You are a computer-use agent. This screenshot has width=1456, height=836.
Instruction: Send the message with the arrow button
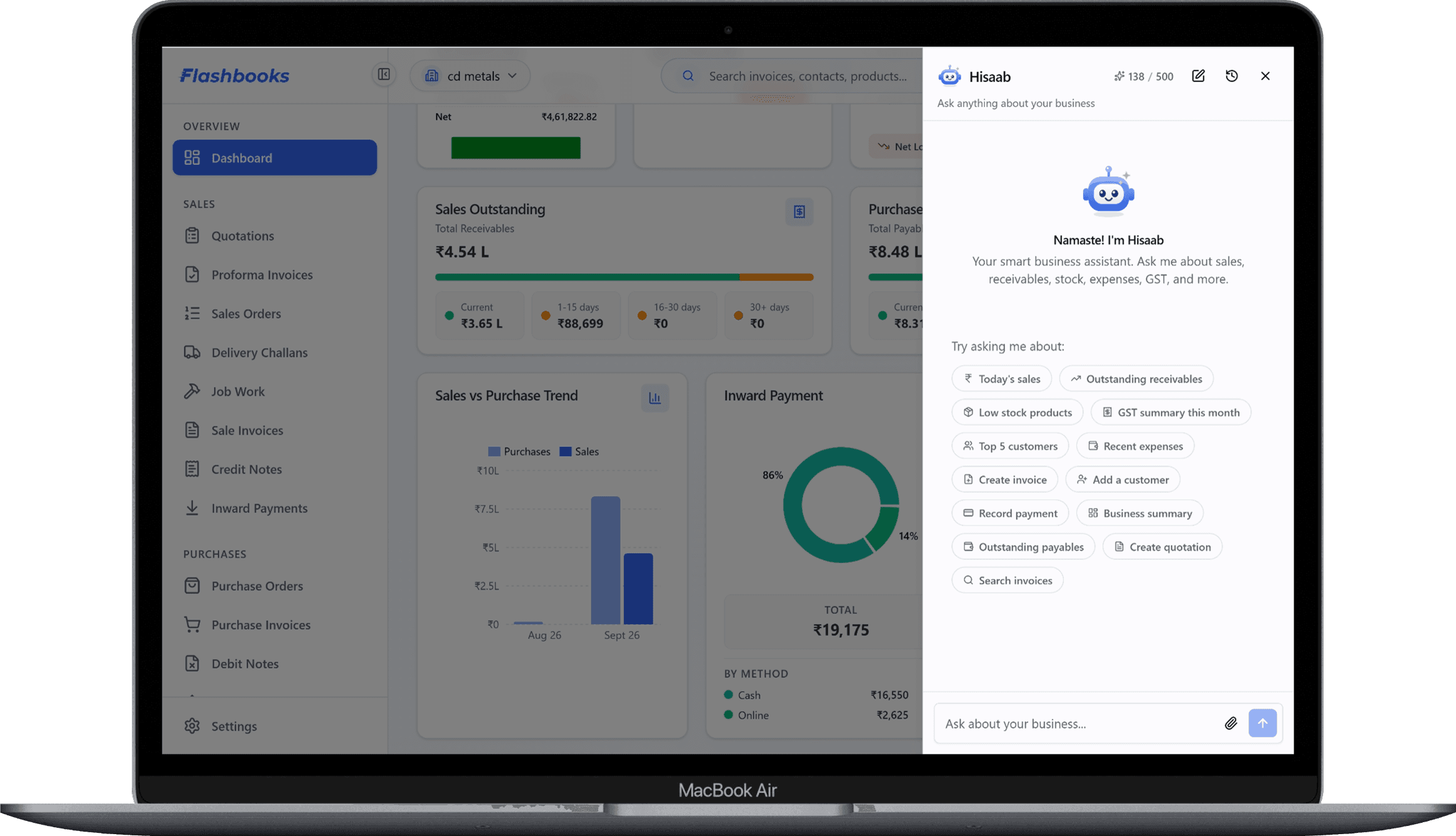(1262, 723)
